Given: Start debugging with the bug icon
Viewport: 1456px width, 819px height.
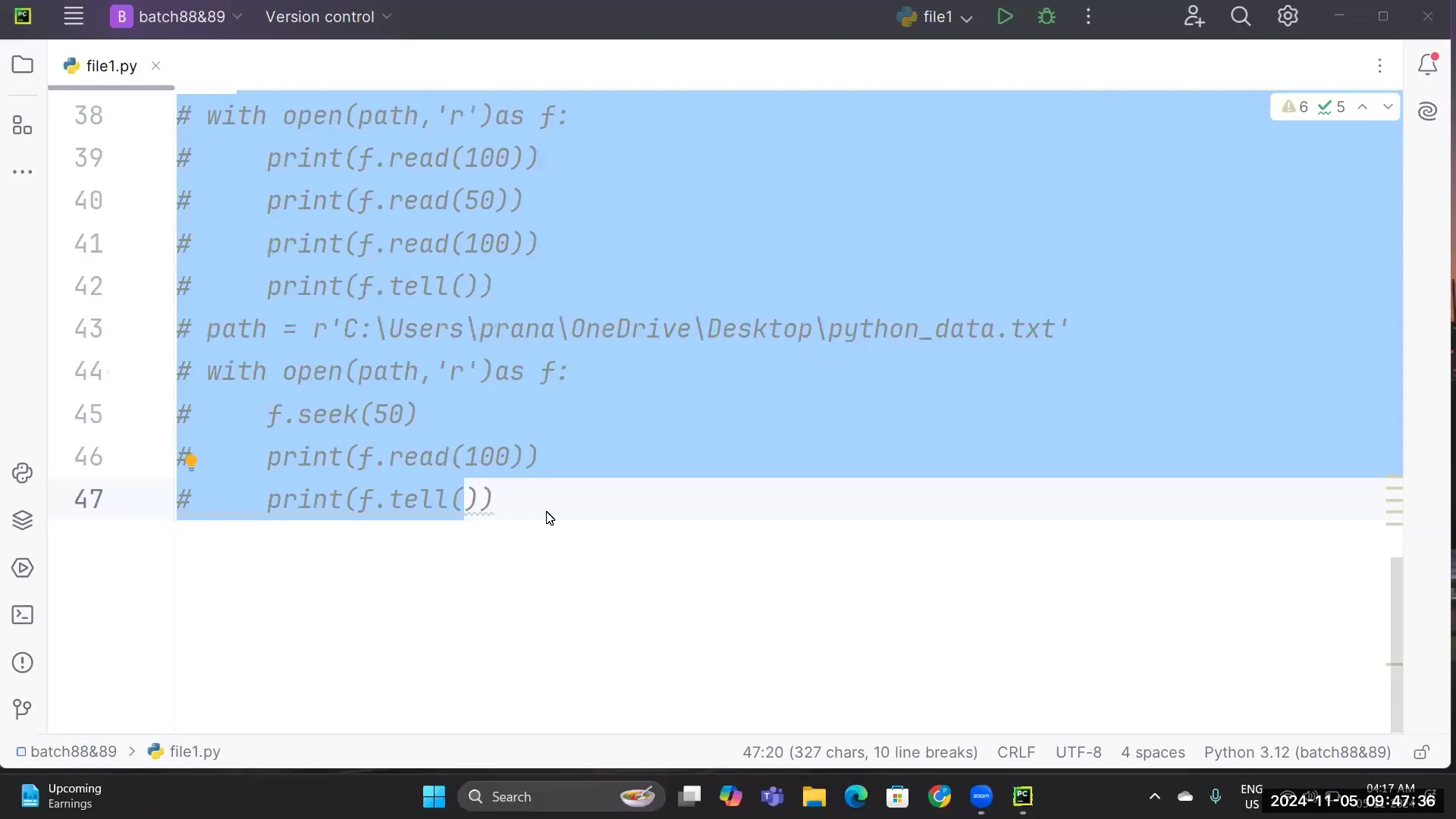Looking at the screenshot, I should pyautogui.click(x=1047, y=16).
